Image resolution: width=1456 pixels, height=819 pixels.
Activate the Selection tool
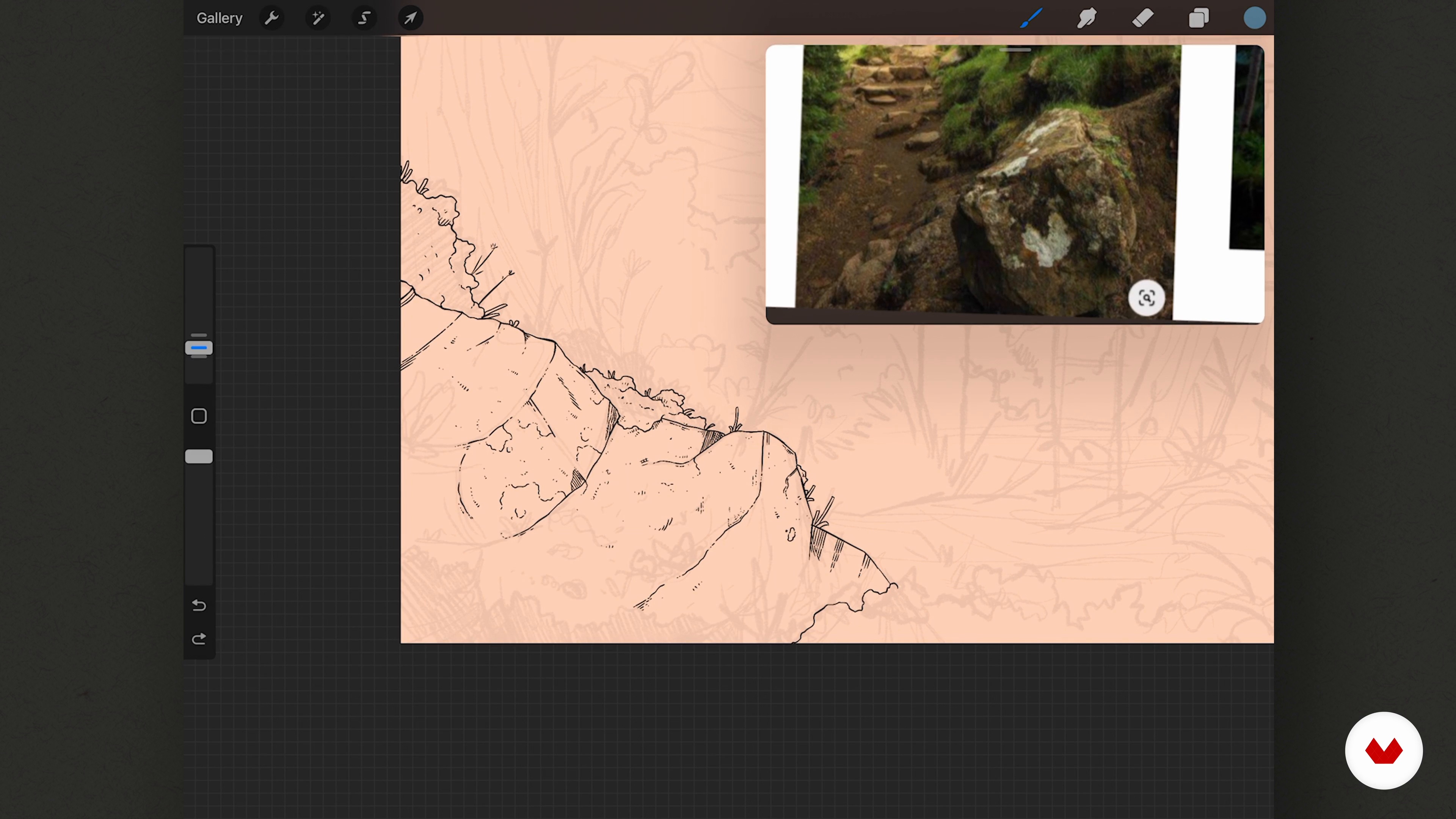point(364,18)
